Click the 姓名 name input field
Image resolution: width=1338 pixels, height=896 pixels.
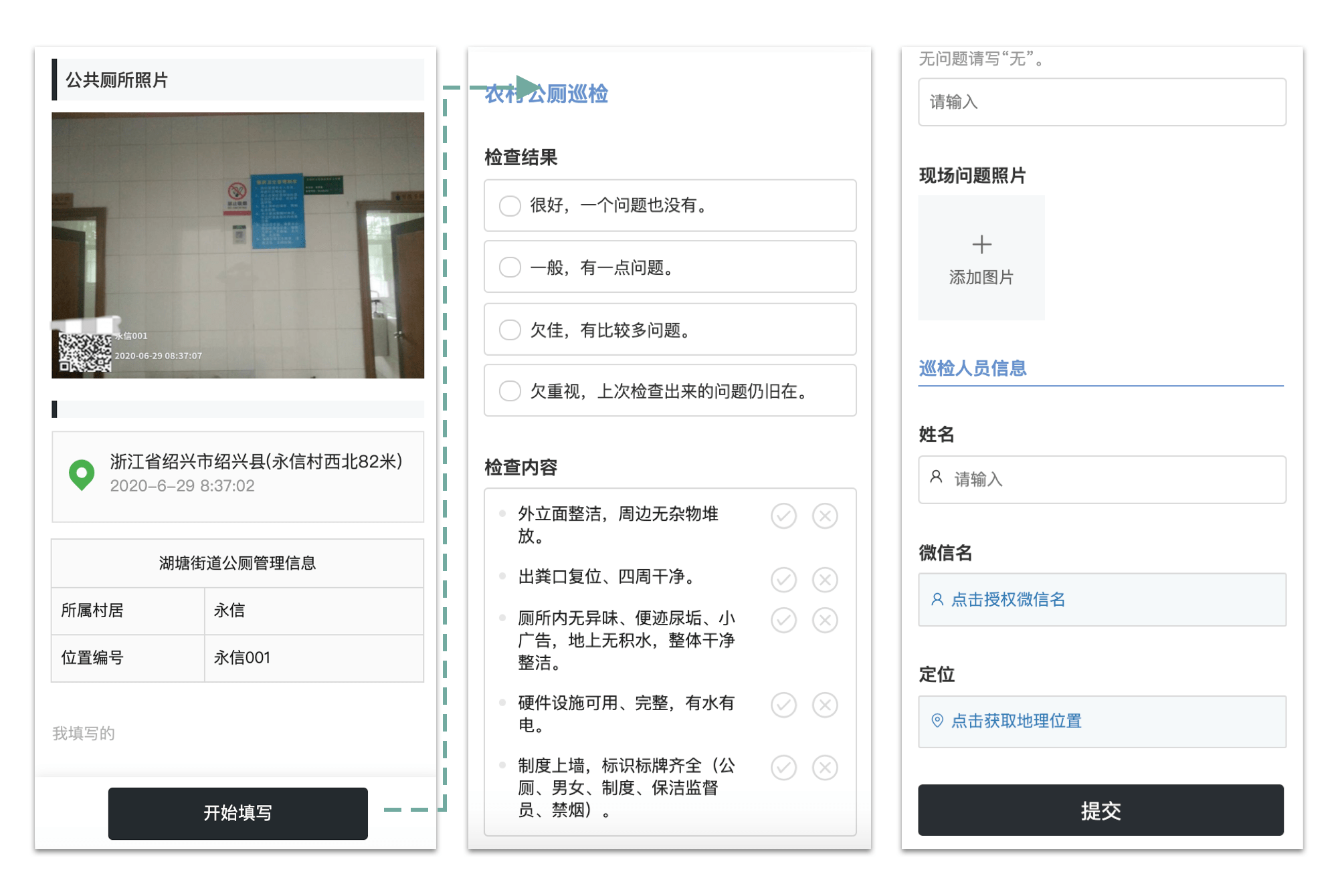pyautogui.click(x=1101, y=479)
